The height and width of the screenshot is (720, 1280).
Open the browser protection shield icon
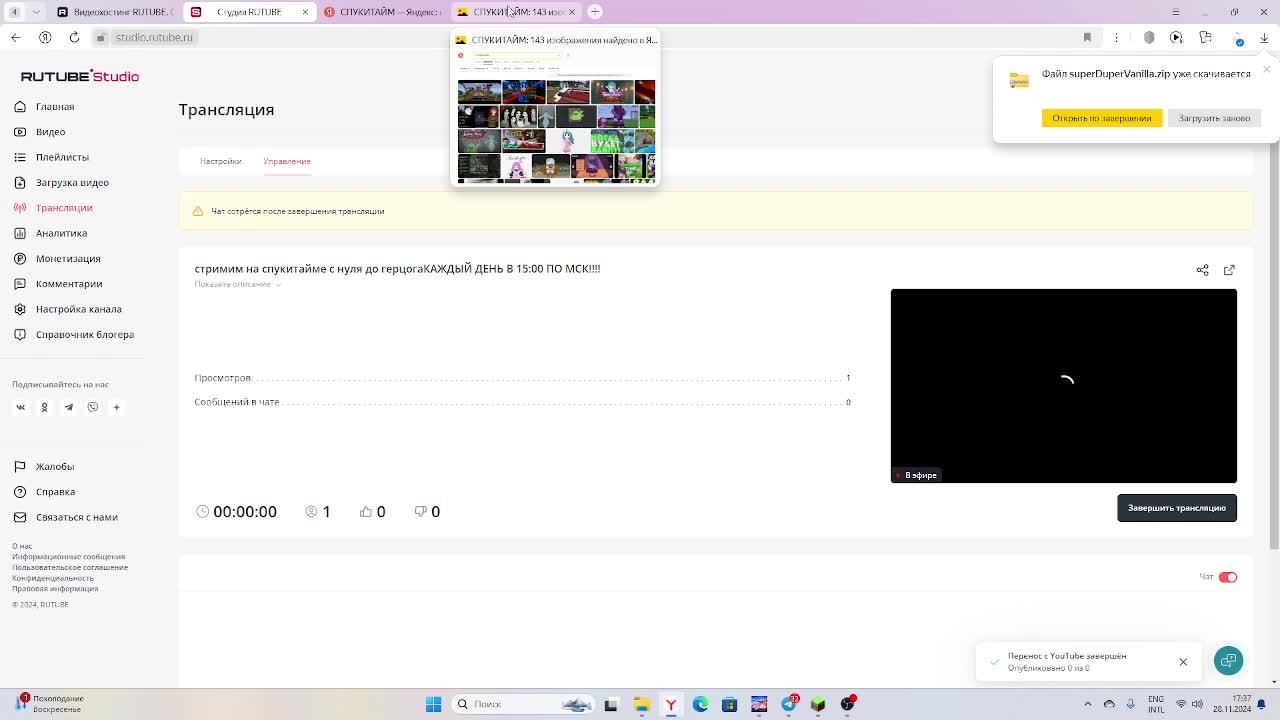click(x=1148, y=38)
